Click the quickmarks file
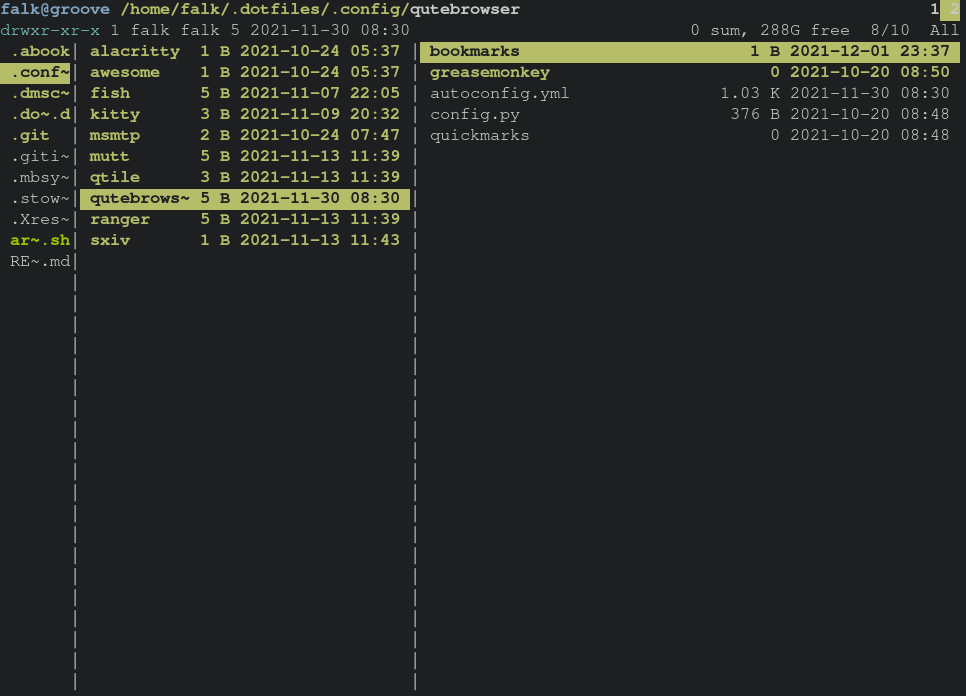The image size is (966, 696). pyautogui.click(x=480, y=135)
